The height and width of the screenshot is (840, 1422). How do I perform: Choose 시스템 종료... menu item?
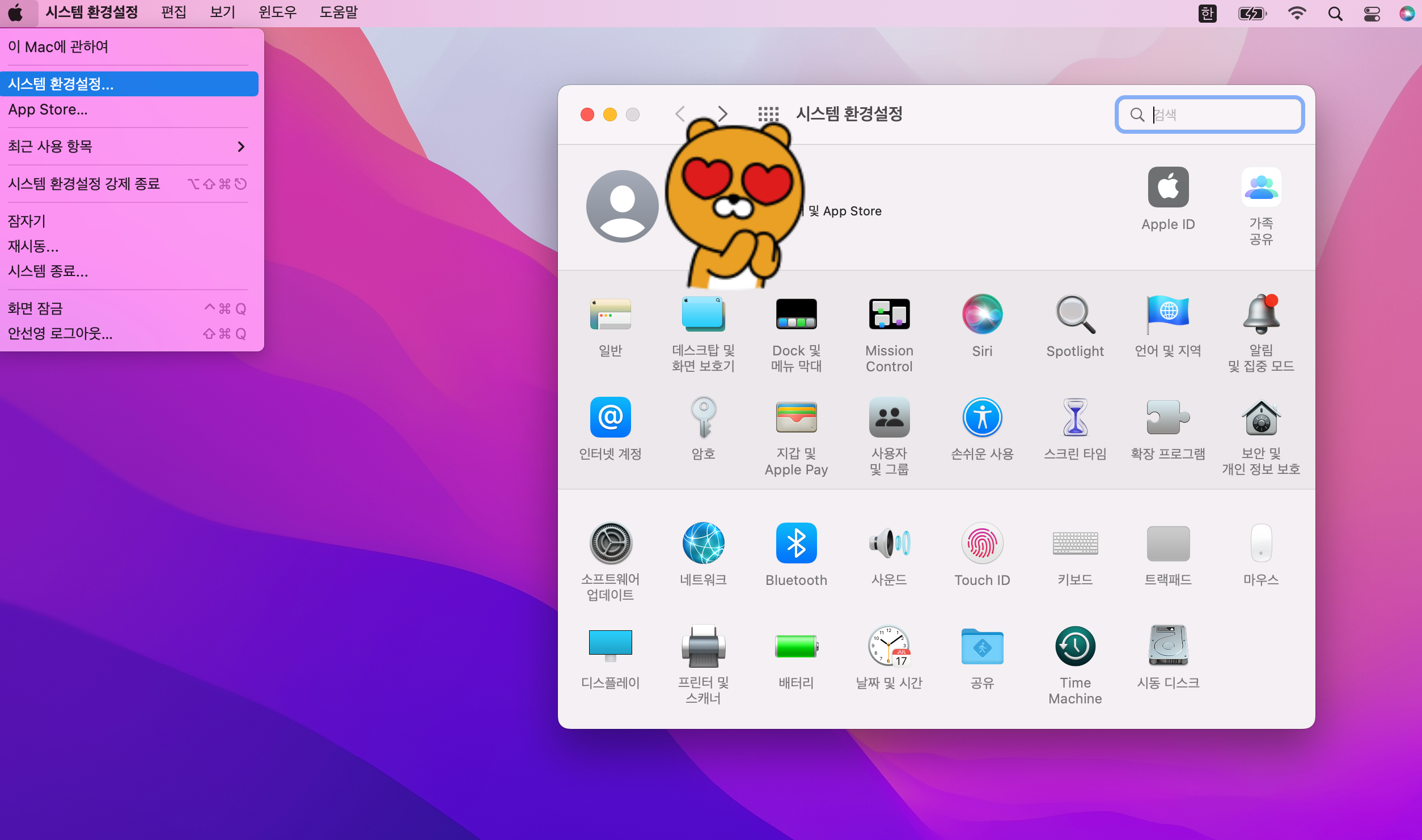point(129,271)
